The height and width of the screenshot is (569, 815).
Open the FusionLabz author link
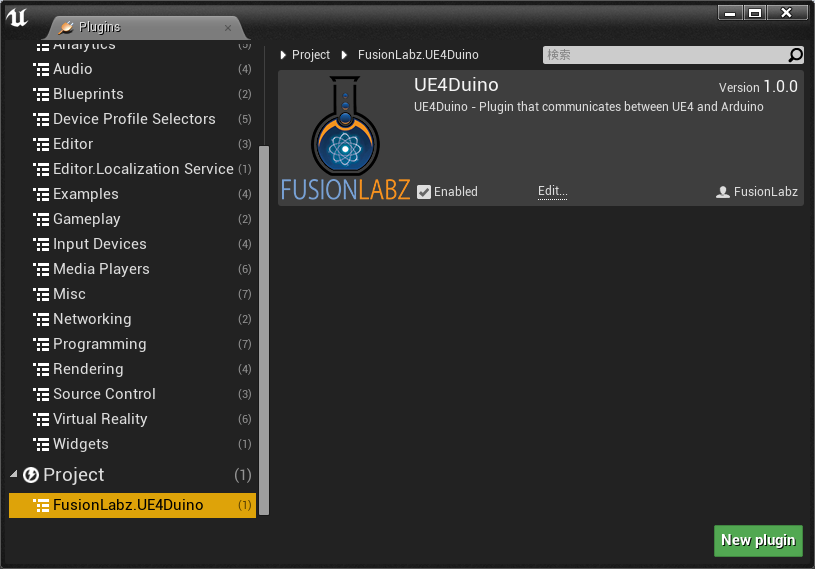(766, 192)
